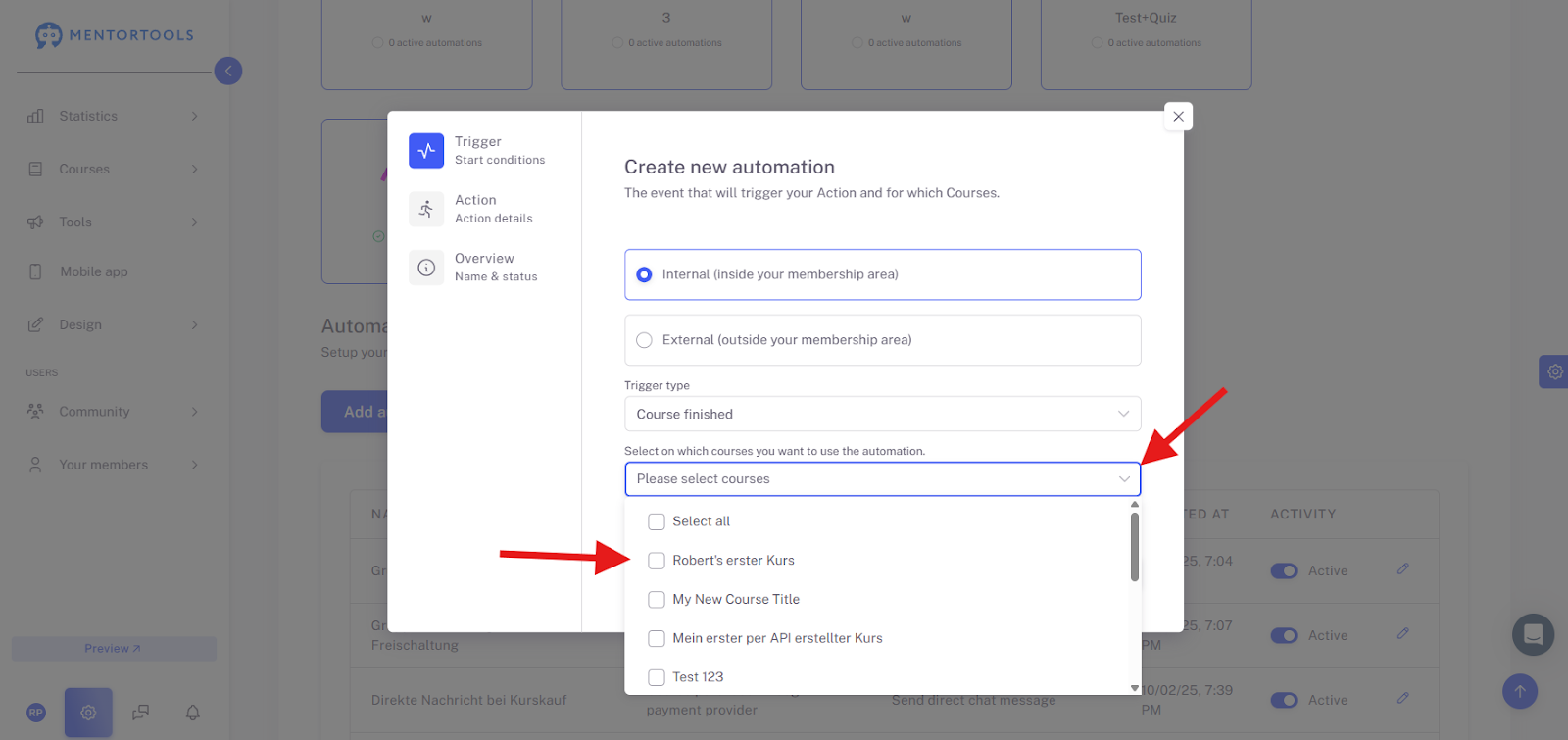
Task: Open the Your members sidebar menu
Action: pos(114,465)
